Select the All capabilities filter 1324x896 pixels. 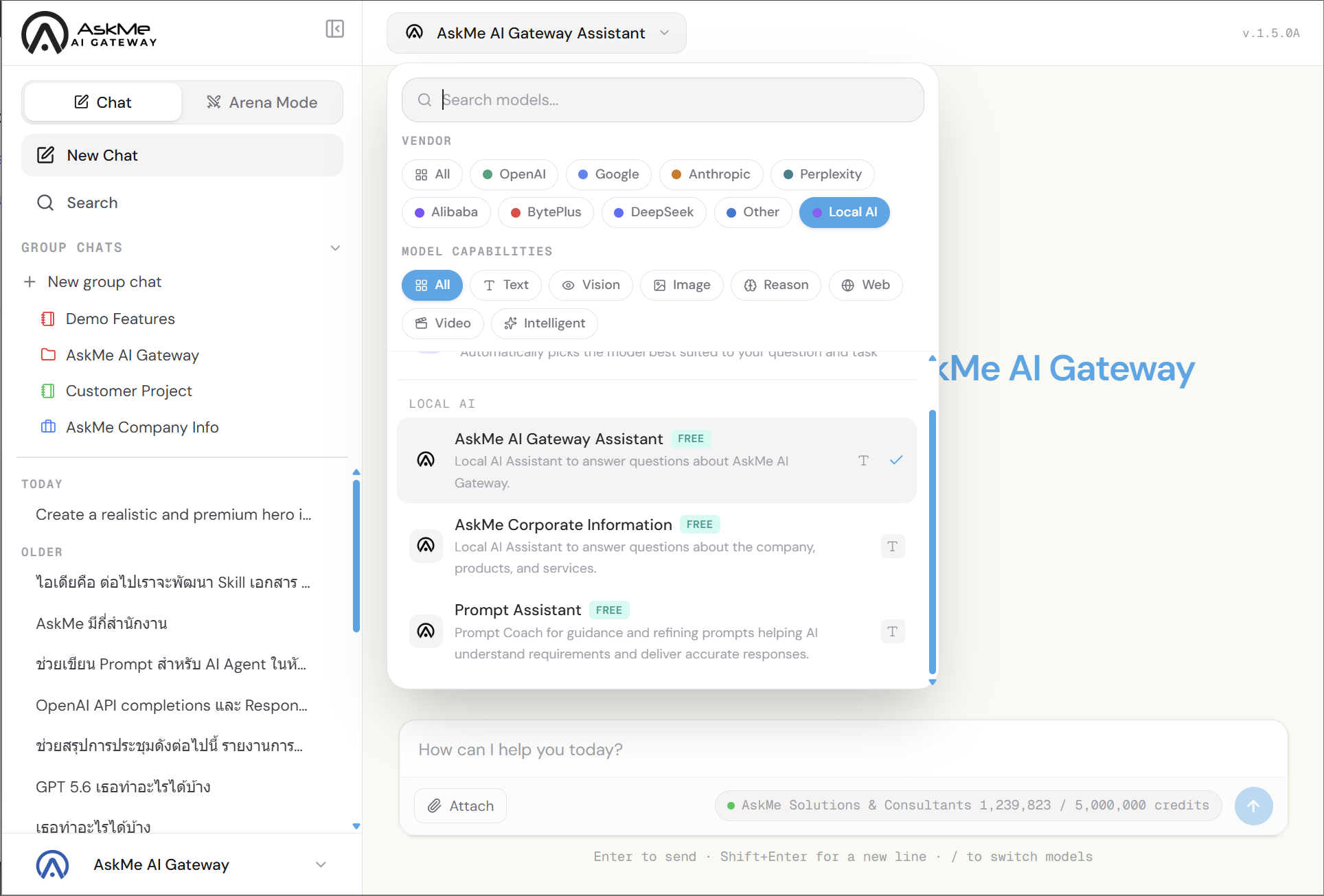click(x=432, y=285)
